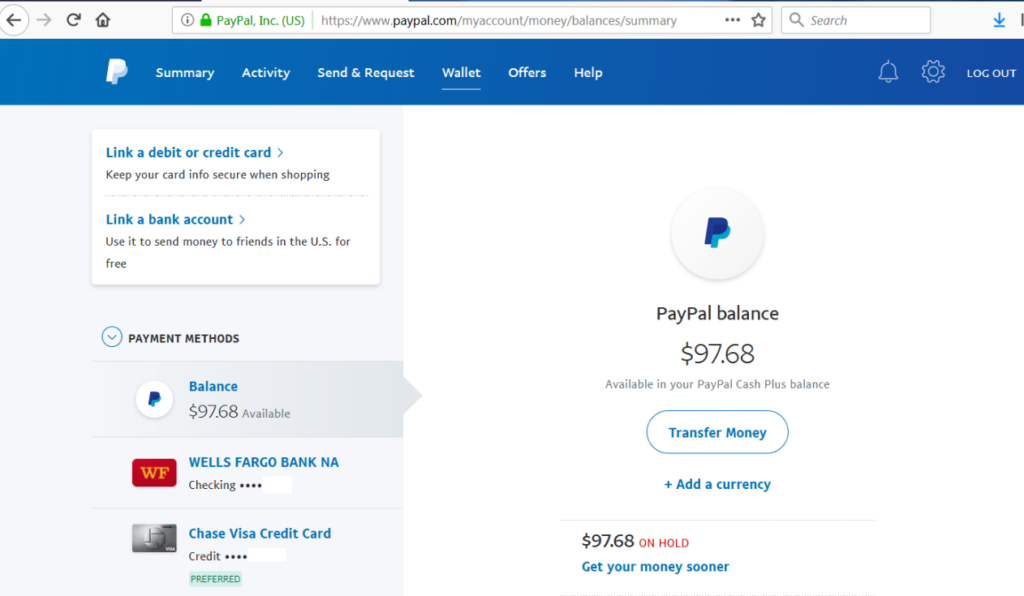Click the PayPal balance heading
This screenshot has height=596, width=1024.
pos(717,313)
